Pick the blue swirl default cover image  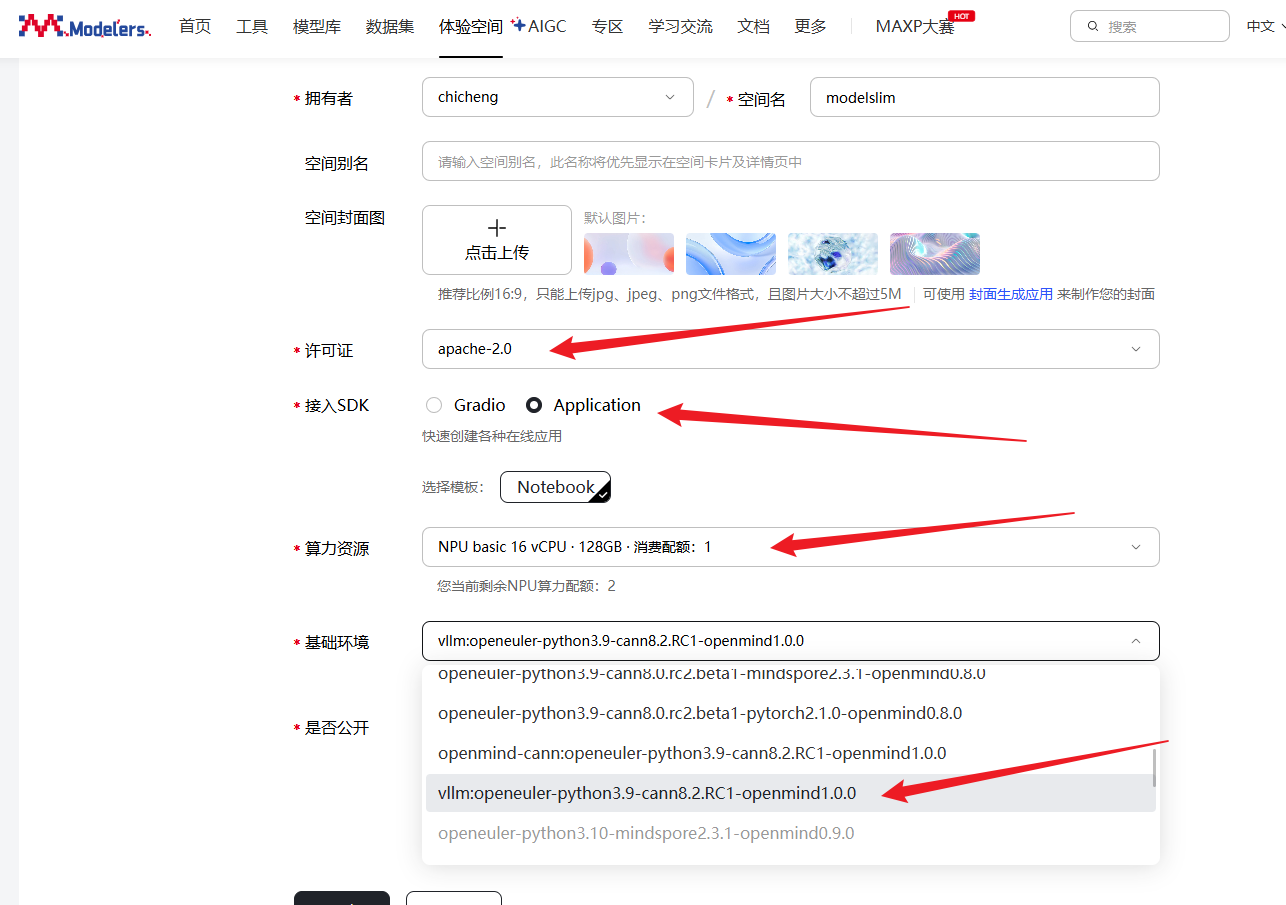click(731, 254)
